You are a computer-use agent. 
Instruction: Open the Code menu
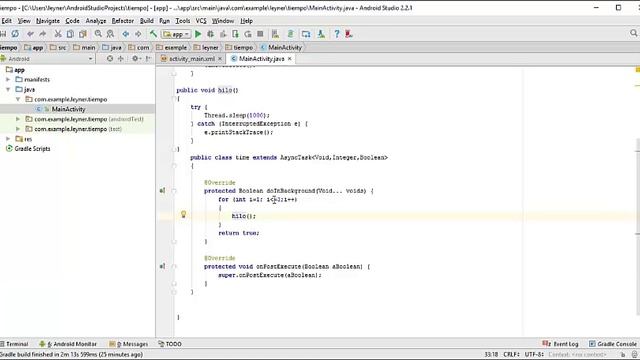click(73, 21)
